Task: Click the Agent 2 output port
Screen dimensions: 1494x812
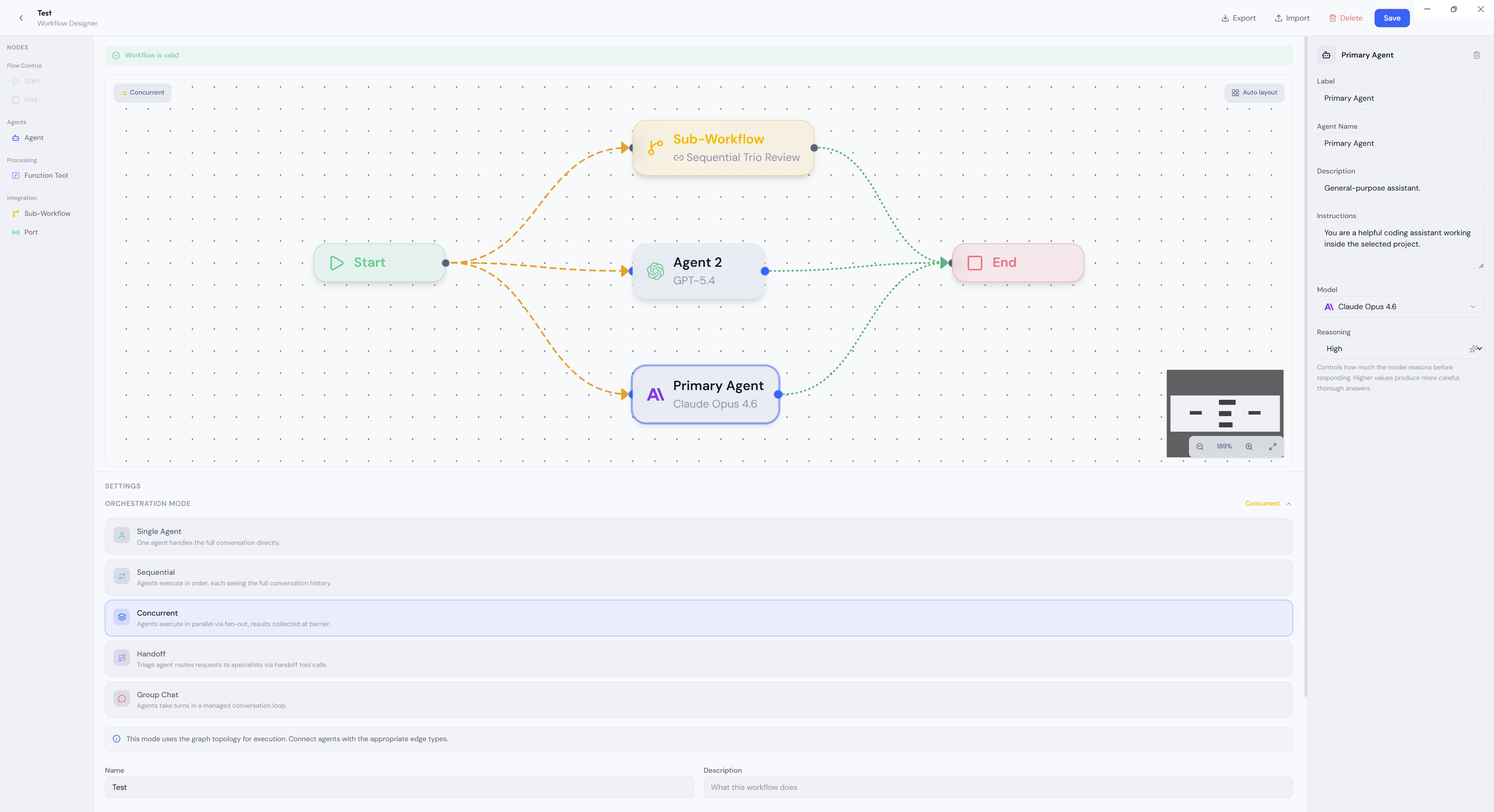Action: tap(765, 271)
